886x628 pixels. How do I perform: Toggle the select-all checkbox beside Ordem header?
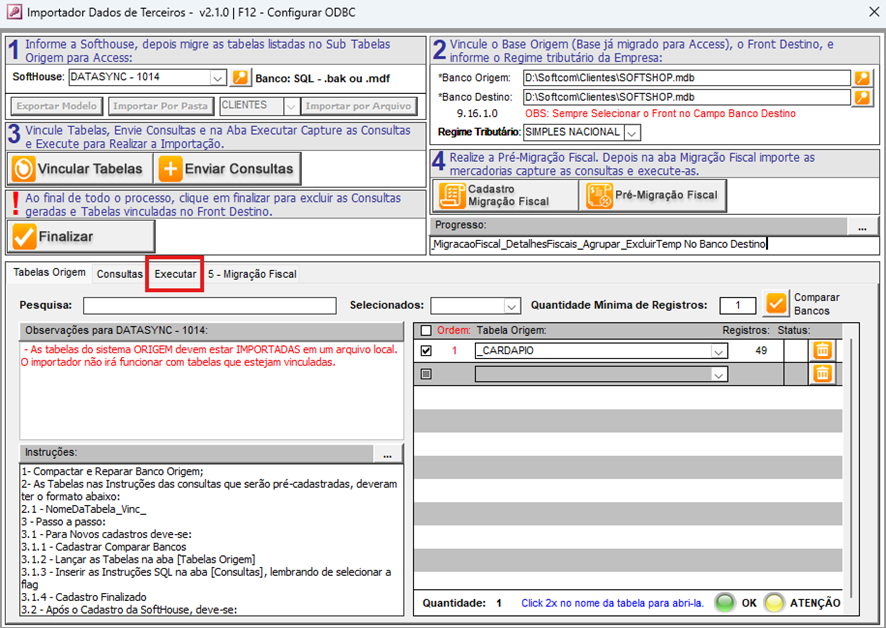tap(427, 331)
